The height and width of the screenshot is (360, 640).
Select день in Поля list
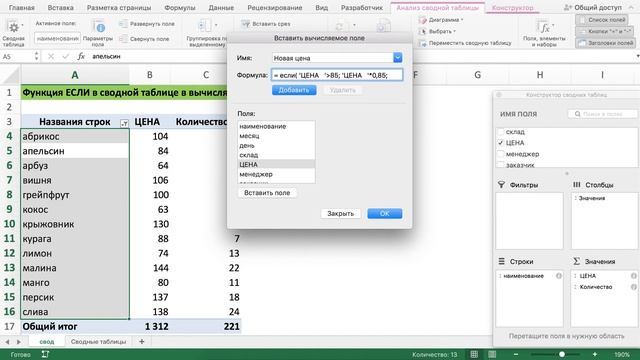coord(276,146)
